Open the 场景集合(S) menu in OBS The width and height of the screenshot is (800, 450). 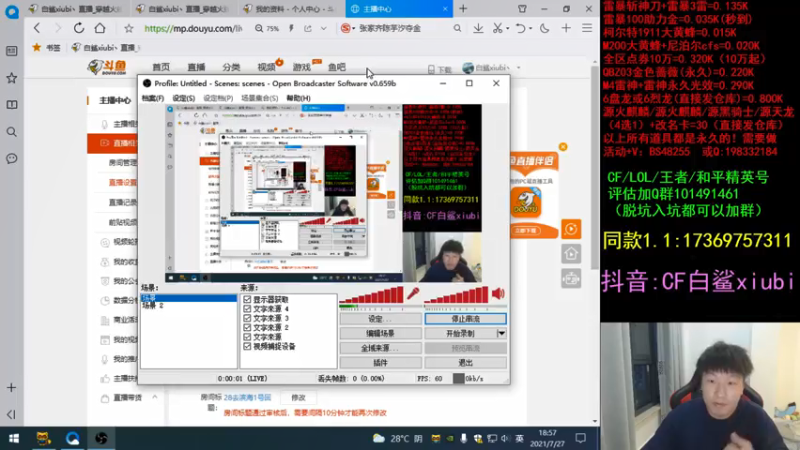259,98
